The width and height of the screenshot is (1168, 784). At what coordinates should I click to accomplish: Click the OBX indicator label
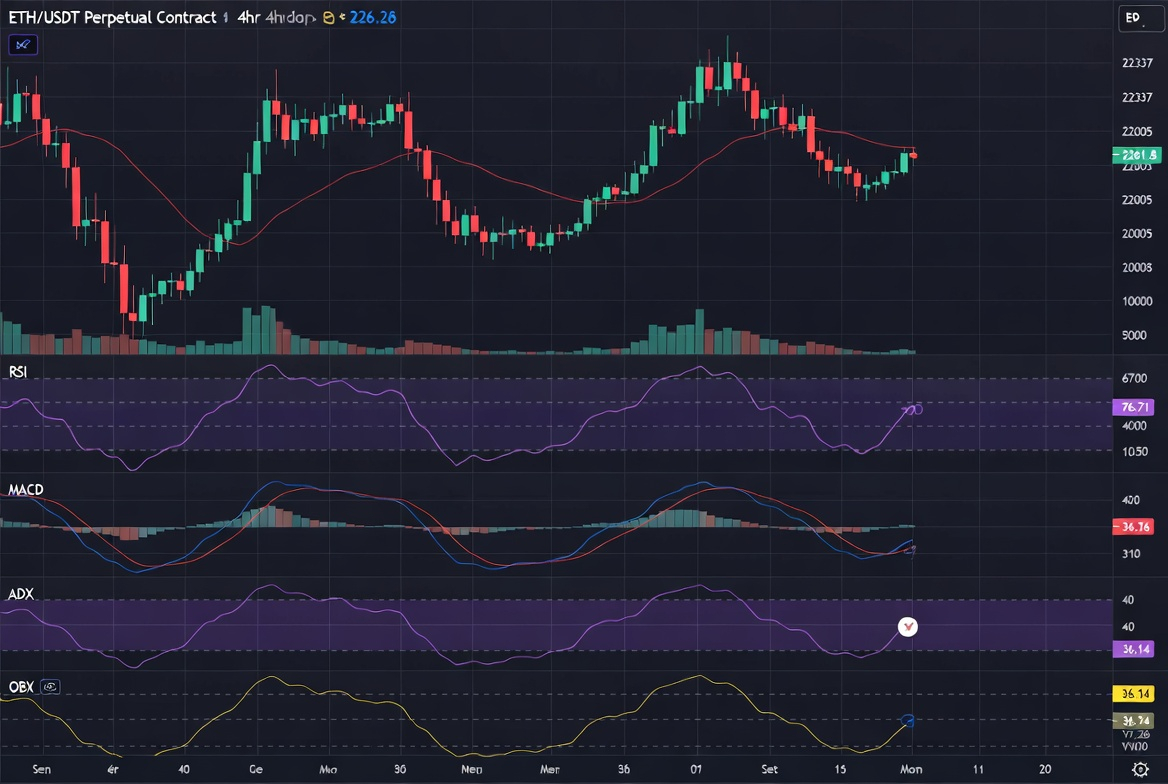click(x=21, y=686)
